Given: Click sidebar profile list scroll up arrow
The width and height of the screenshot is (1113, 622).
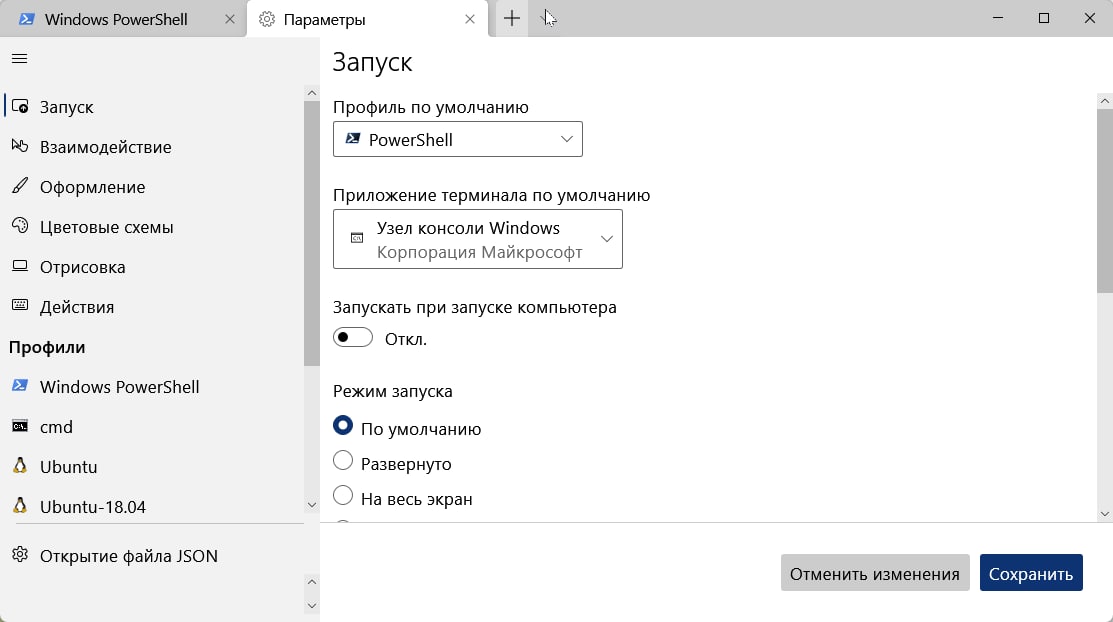Looking at the screenshot, I should coord(312,93).
